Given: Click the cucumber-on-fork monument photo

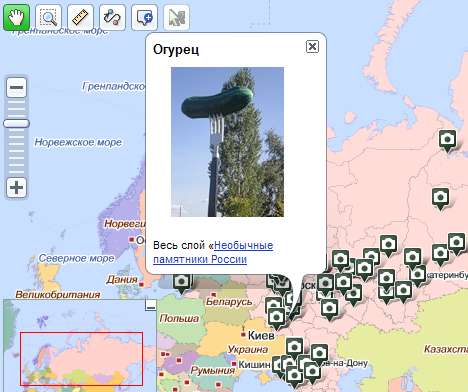Looking at the screenshot, I should (227, 142).
